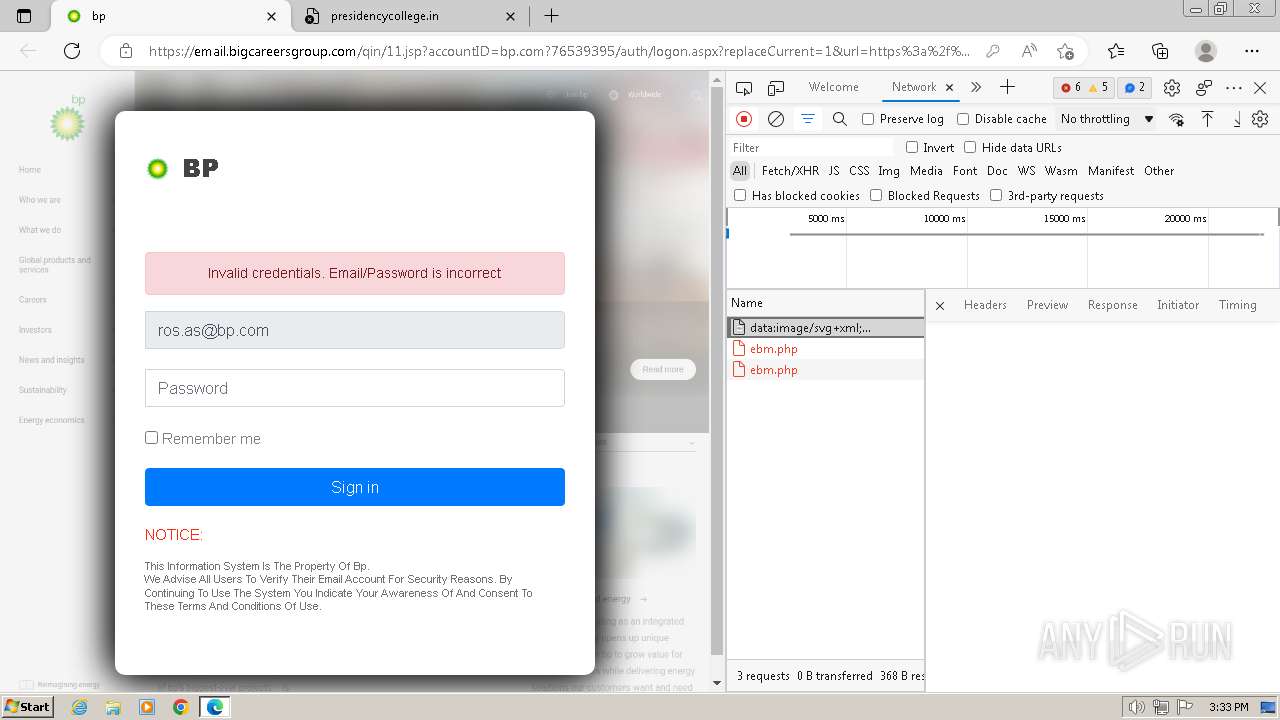Open DevTools feedback icon
Screen dimensions: 1280x720
(x=1204, y=88)
